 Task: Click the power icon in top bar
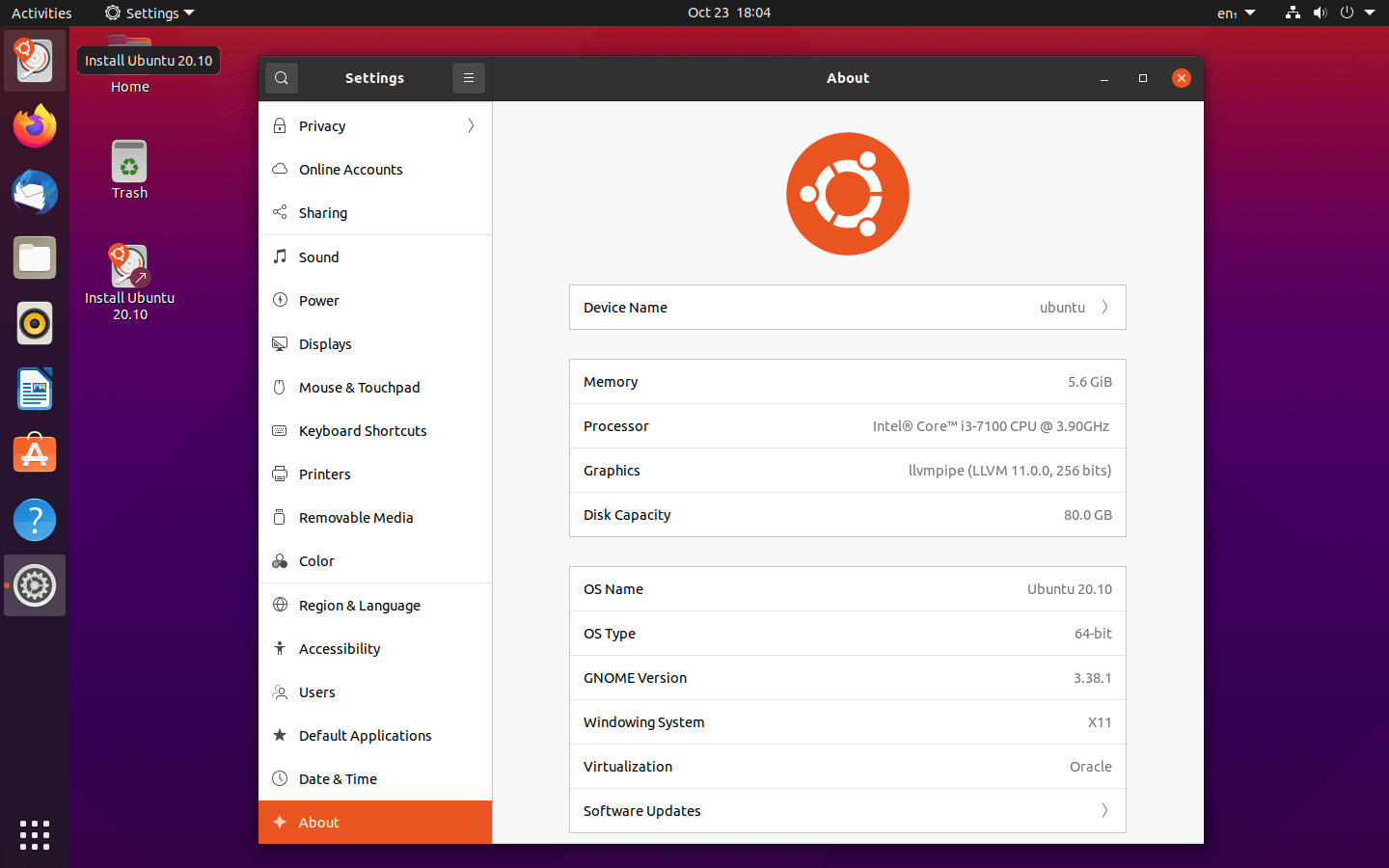click(1347, 13)
